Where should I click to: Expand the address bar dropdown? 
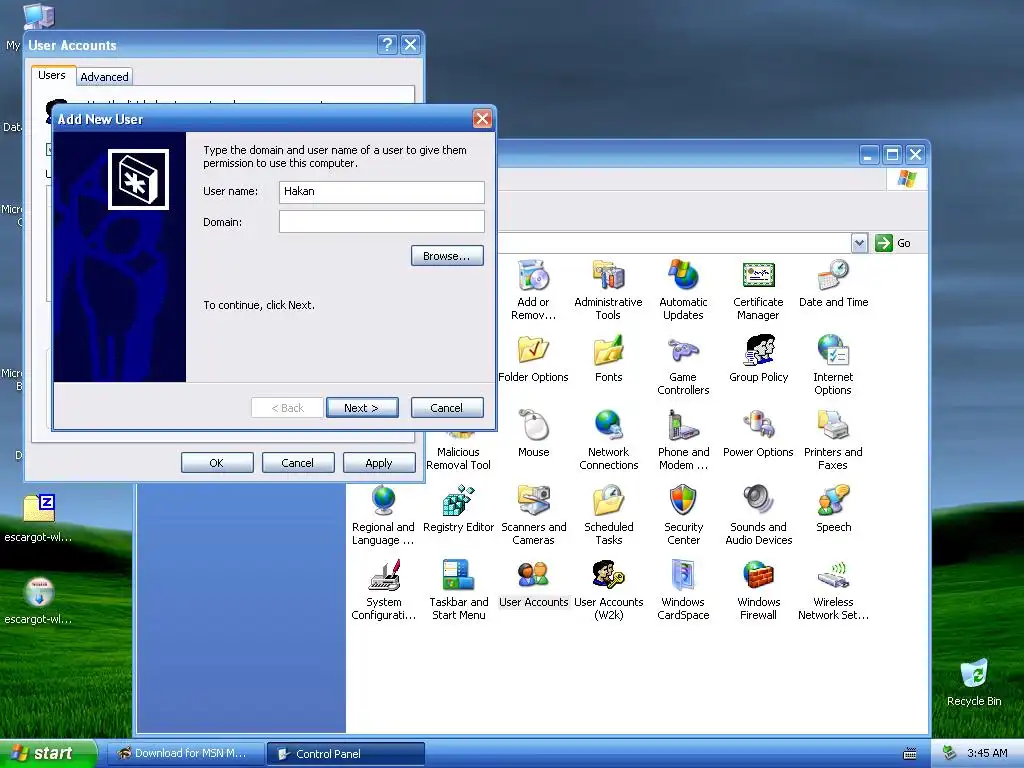[859, 243]
